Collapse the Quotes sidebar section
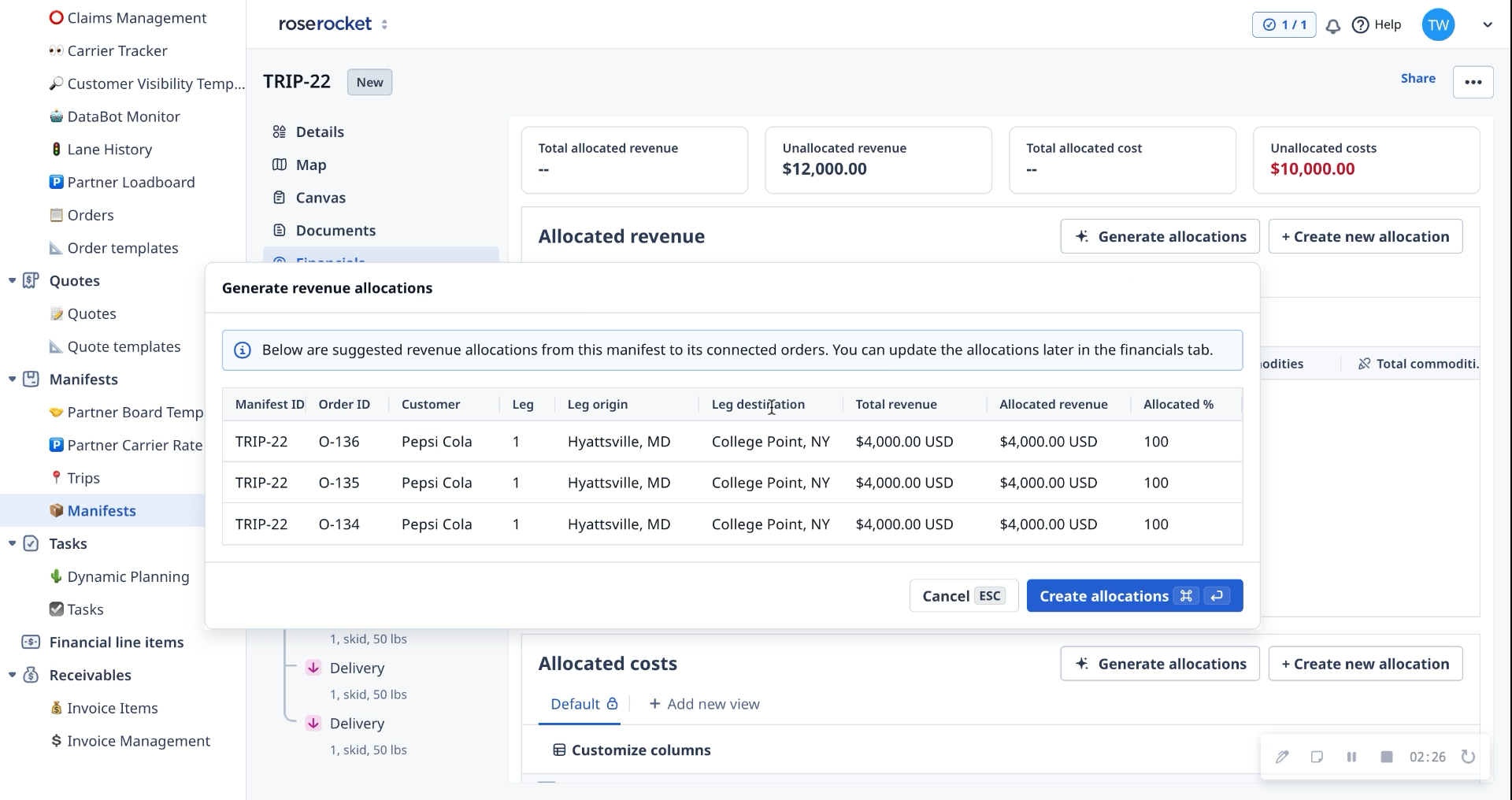Screen dimensions: 1512x800 coord(12,280)
